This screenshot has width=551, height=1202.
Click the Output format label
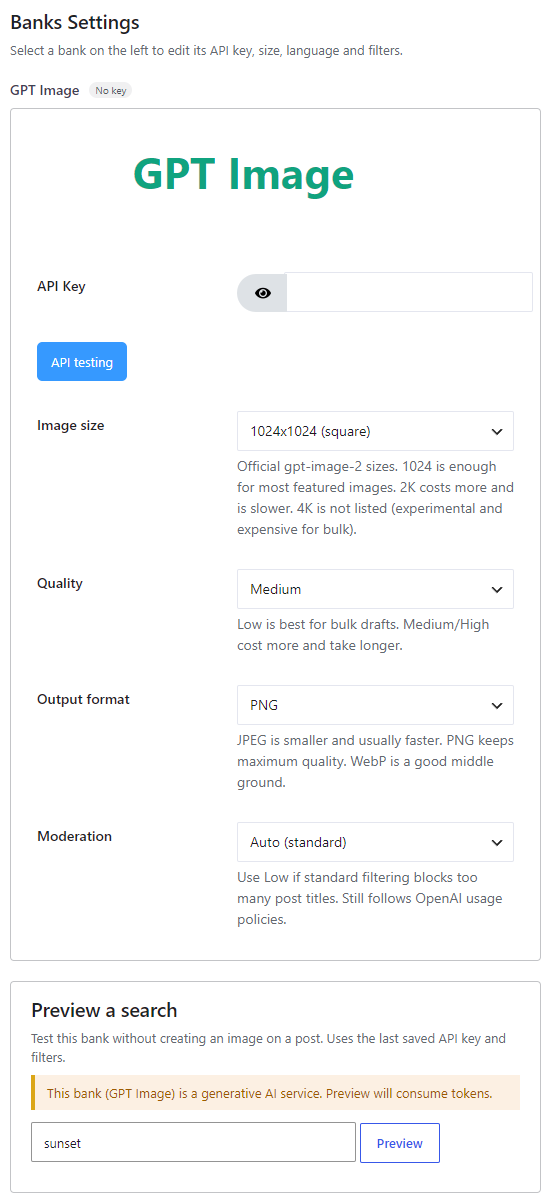pyautogui.click(x=83, y=699)
